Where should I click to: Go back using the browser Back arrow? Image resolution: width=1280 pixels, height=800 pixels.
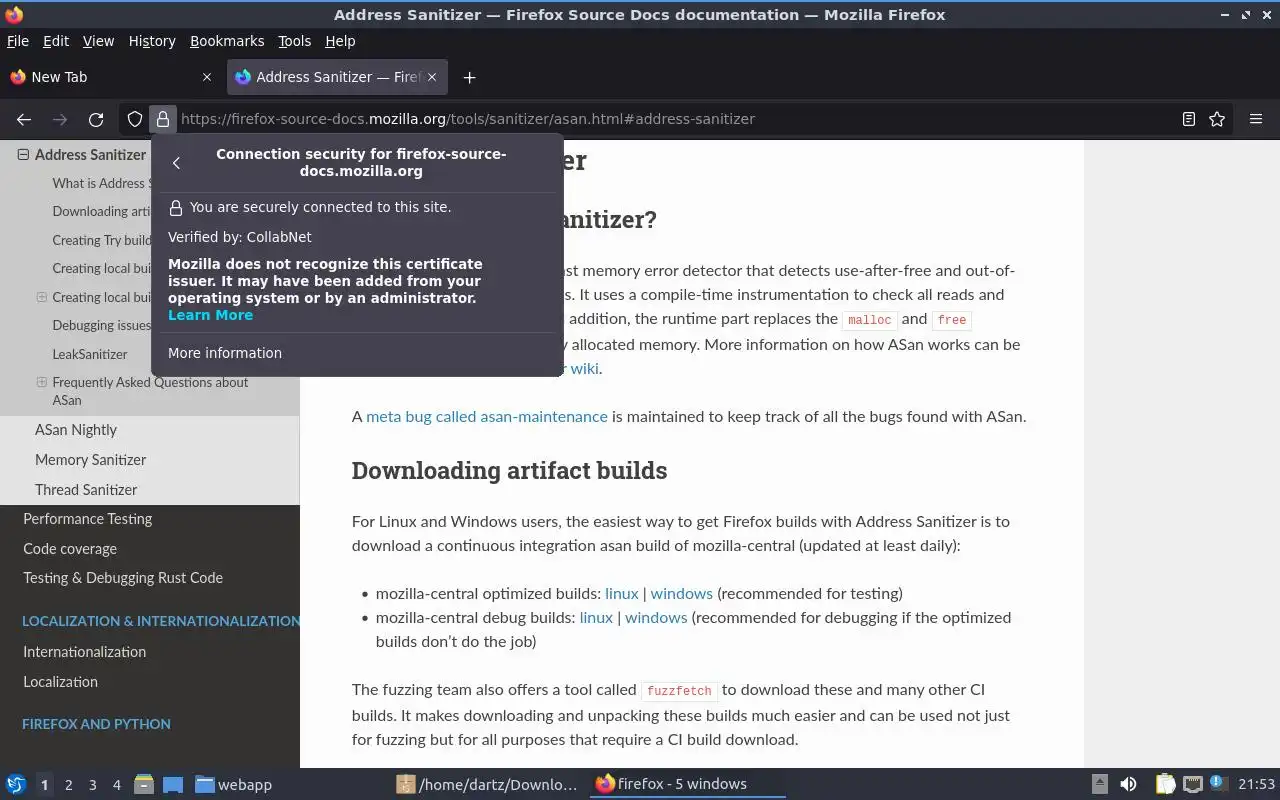24,119
